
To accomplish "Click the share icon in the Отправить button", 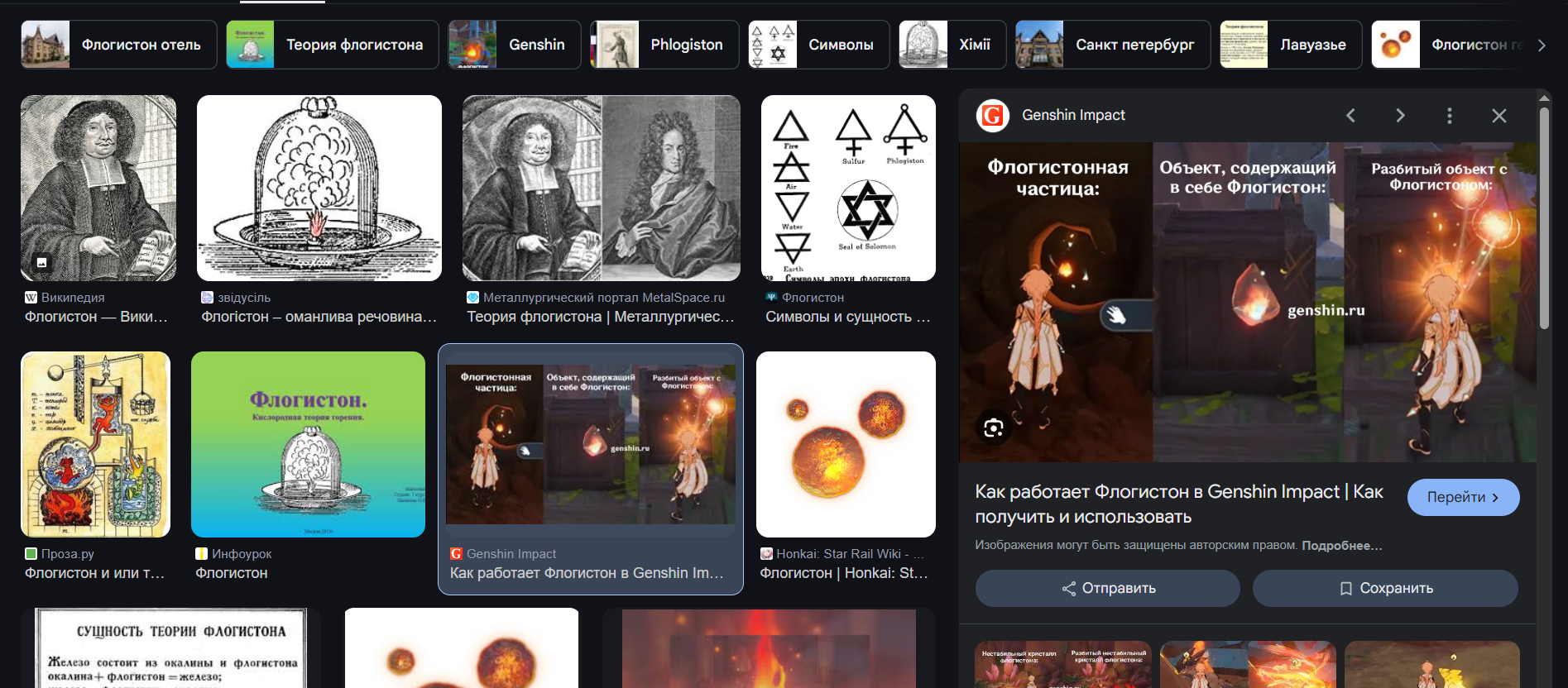I will (x=1069, y=589).
